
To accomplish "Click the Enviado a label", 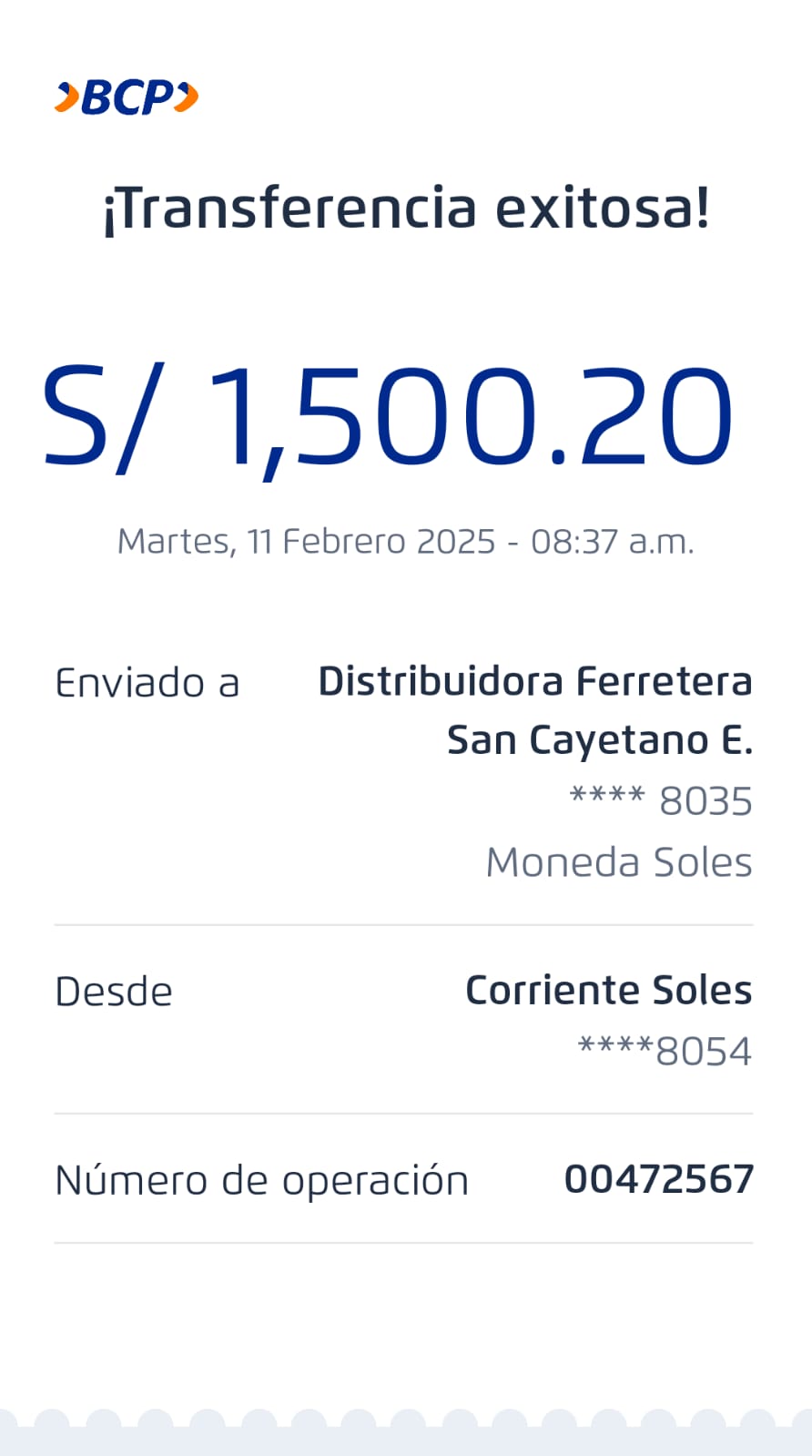I will 147,683.
